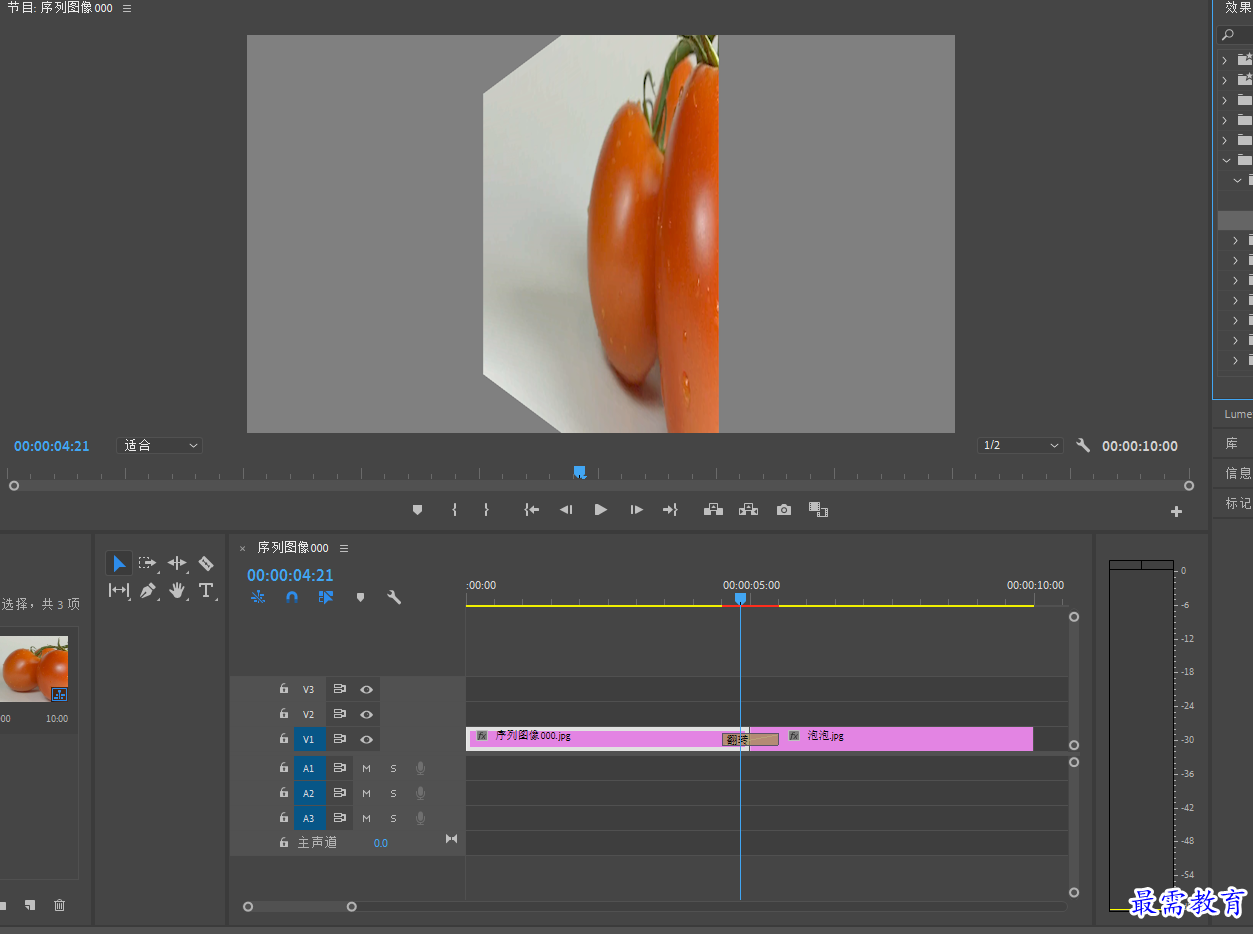The width and height of the screenshot is (1253, 934).
Task: Toggle sync lock on track A1
Action: tap(340, 768)
